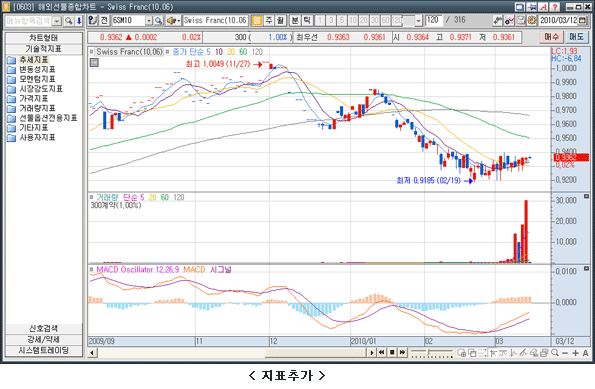Click the plus zoom-in icon
595x389 pixels.
coord(575,353)
